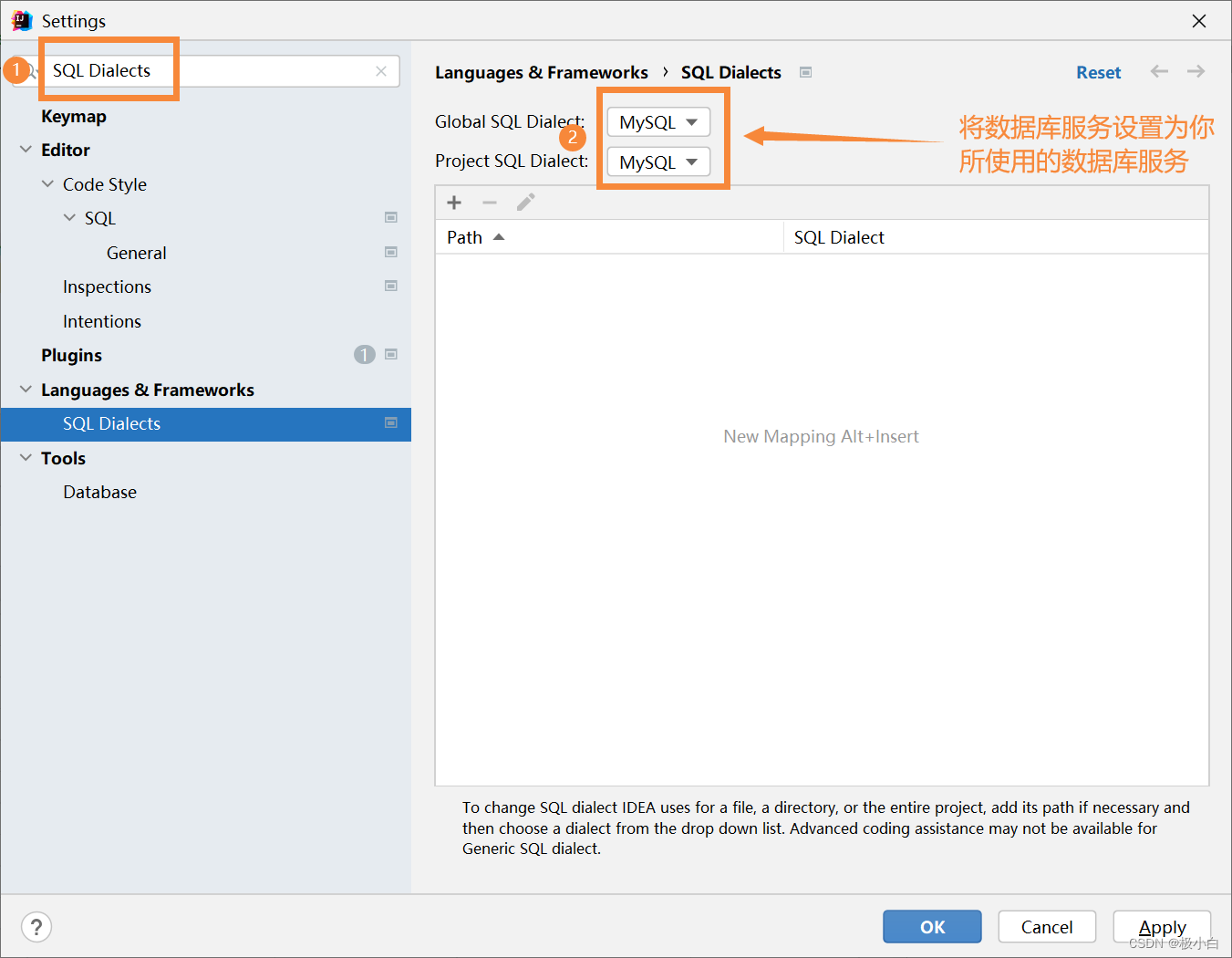Open the Inspections settings page
Viewport: 1232px width, 958px height.
pos(107,286)
